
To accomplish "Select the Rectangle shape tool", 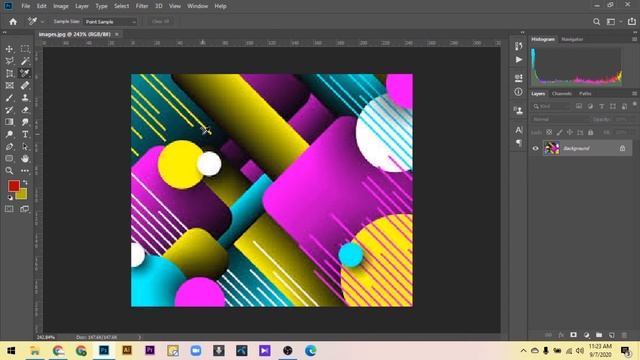I will pyautogui.click(x=9, y=158).
